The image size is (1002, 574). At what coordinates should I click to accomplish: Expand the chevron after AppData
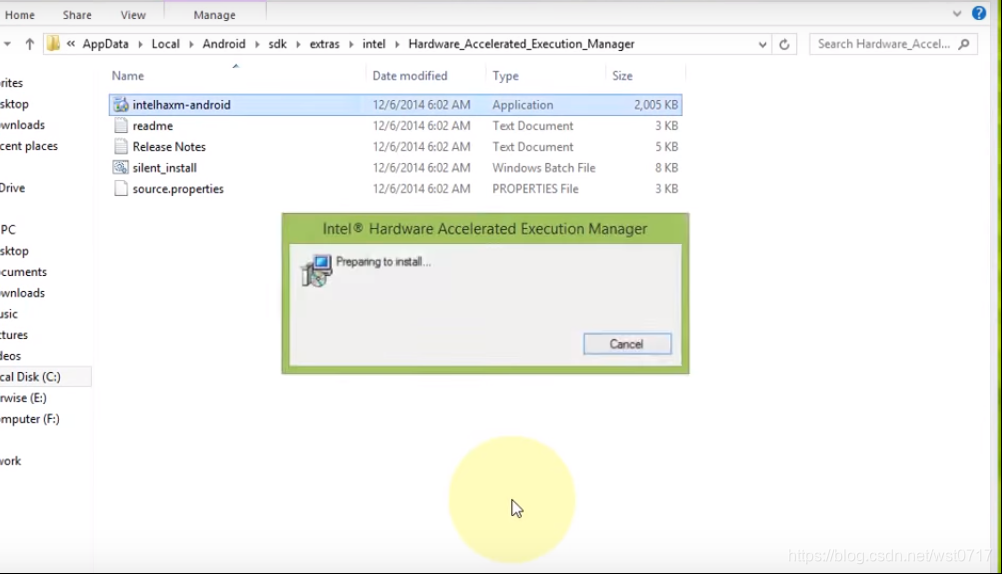(140, 44)
